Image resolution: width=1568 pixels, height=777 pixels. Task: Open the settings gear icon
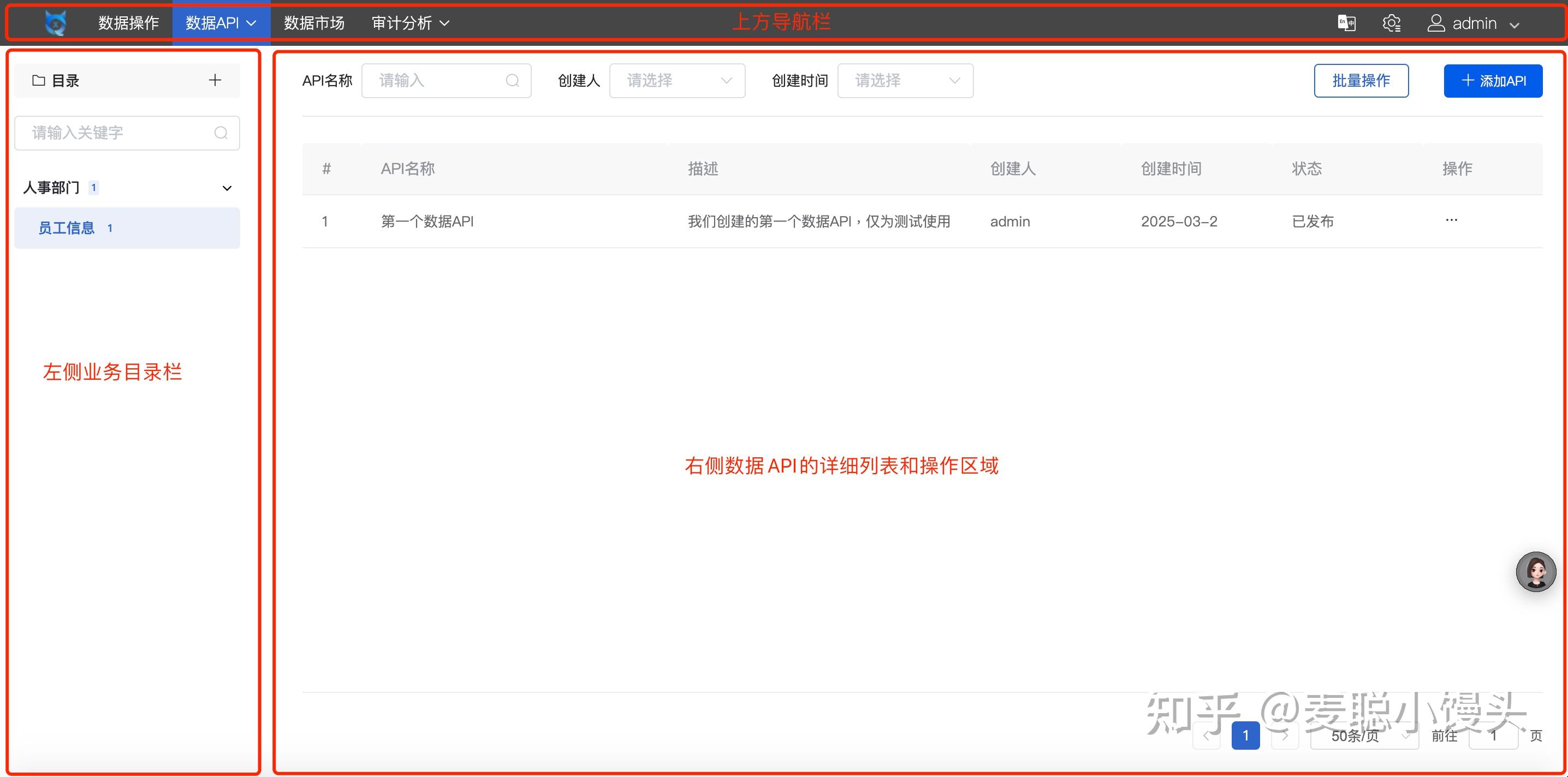tap(1392, 23)
